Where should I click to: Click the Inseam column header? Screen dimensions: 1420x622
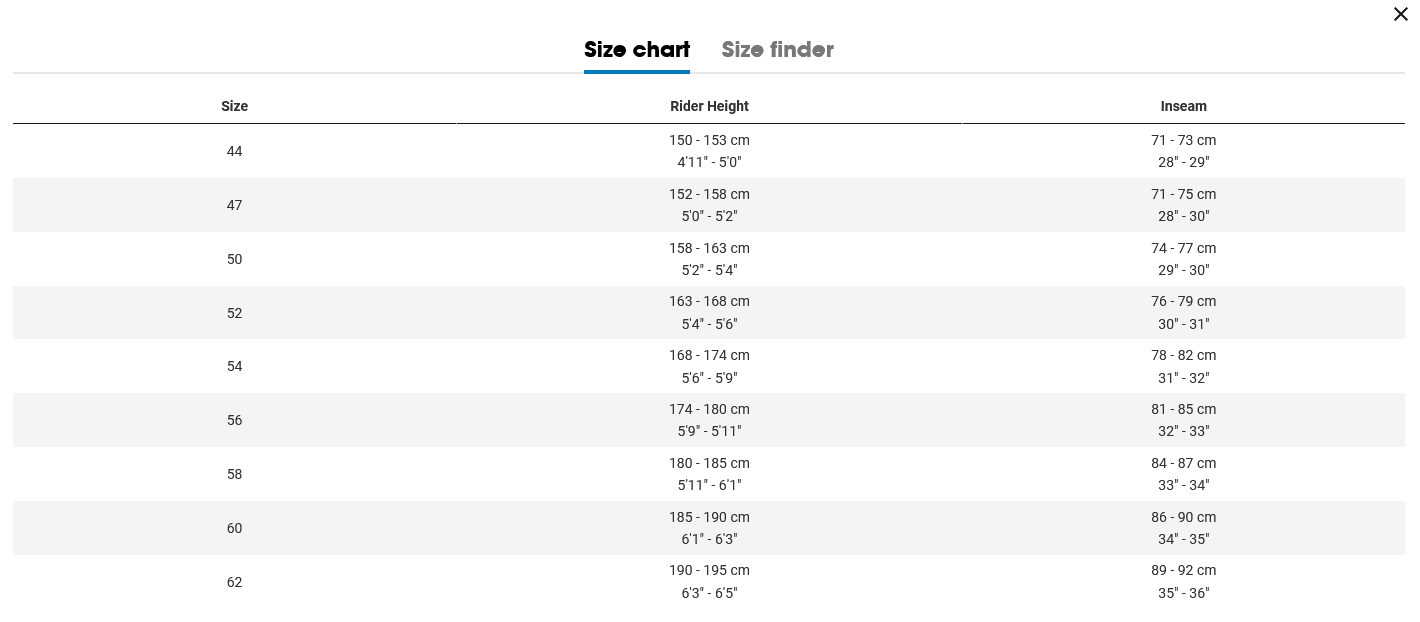click(1183, 106)
